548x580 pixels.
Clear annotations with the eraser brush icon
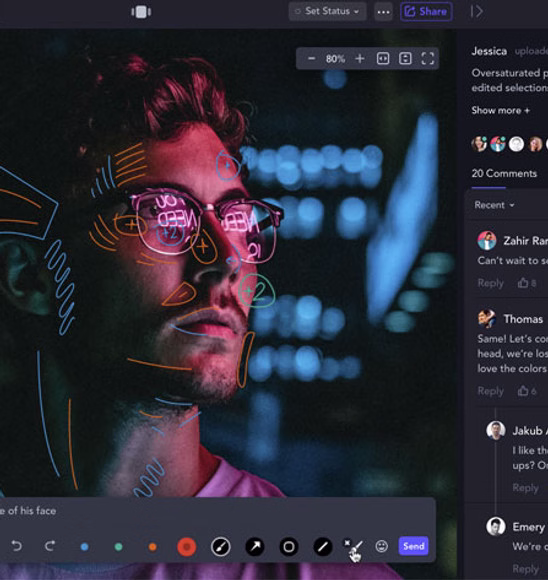tap(354, 546)
